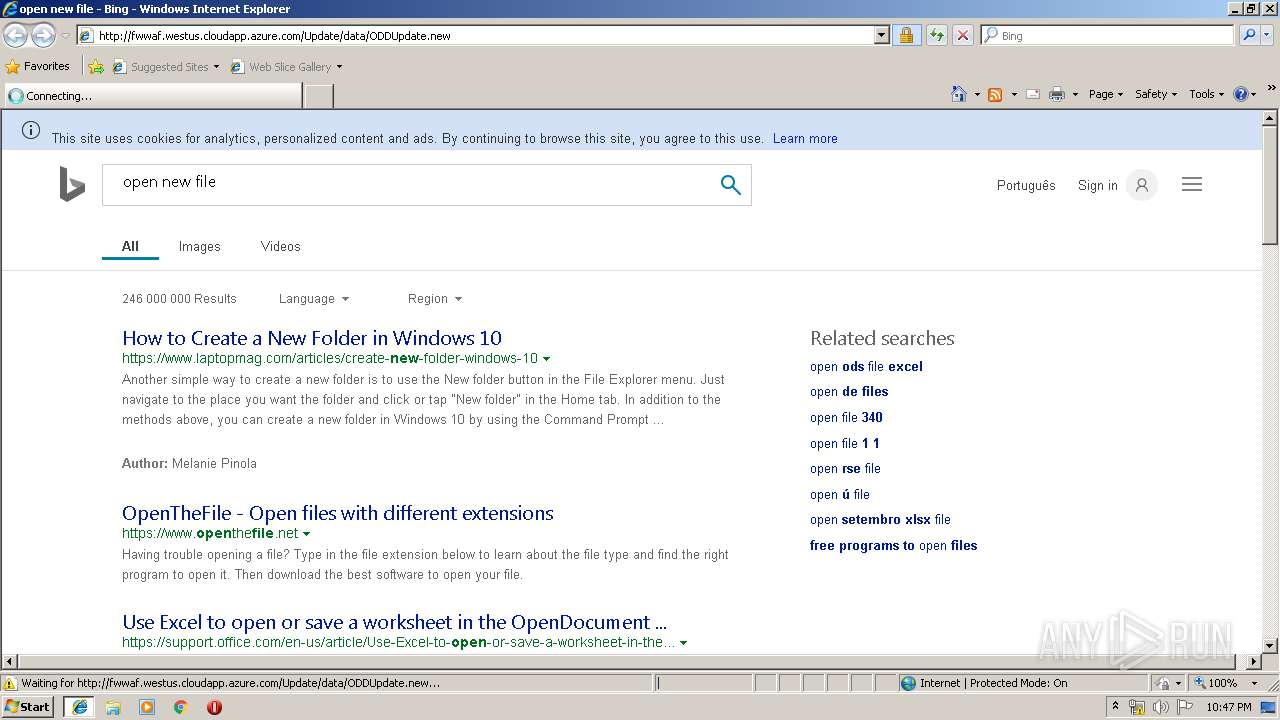Click the clock showing 10:47 PM
1280x720 pixels.
pyautogui.click(x=1229, y=707)
